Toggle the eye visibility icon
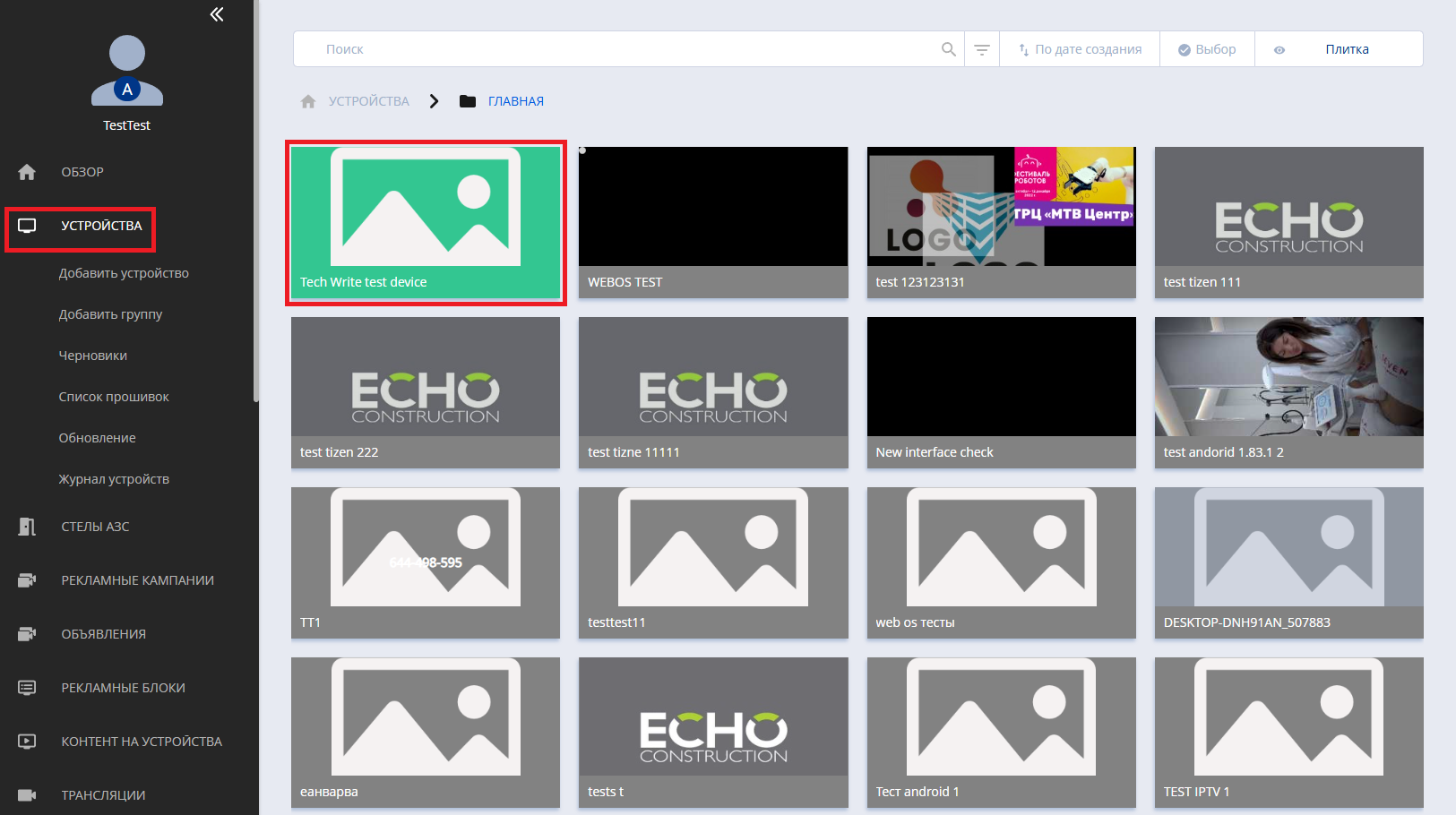Viewport: 1456px width, 815px height. tap(1279, 50)
